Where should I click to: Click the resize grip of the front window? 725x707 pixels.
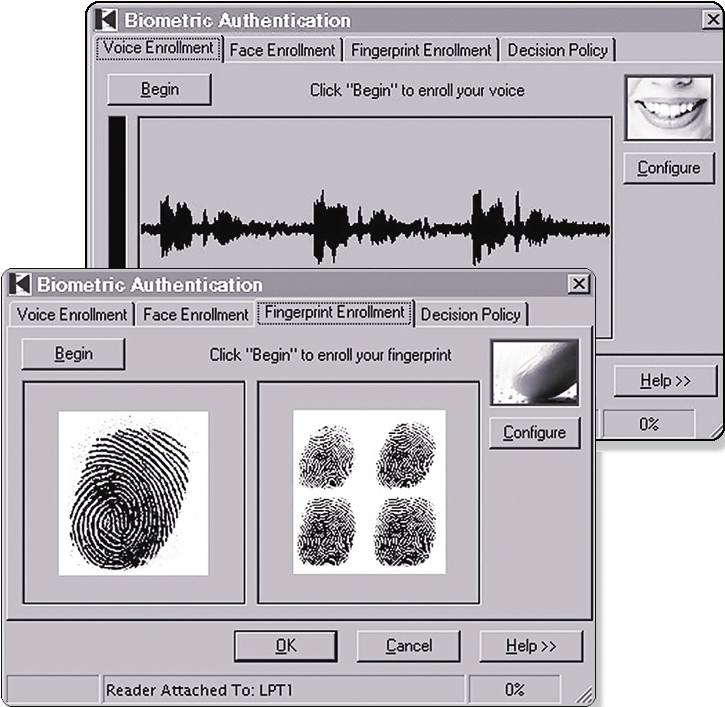coord(584,695)
